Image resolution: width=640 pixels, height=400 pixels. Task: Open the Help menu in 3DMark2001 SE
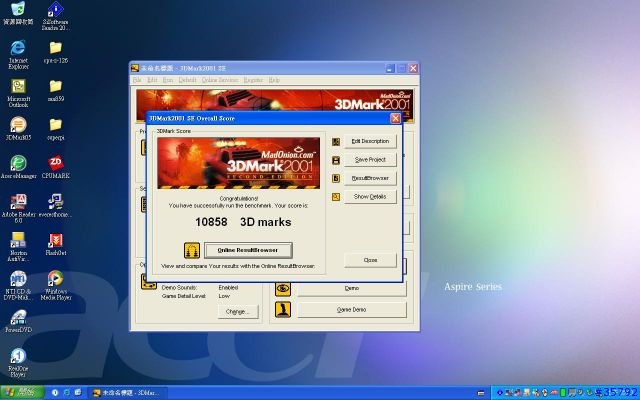coord(274,80)
